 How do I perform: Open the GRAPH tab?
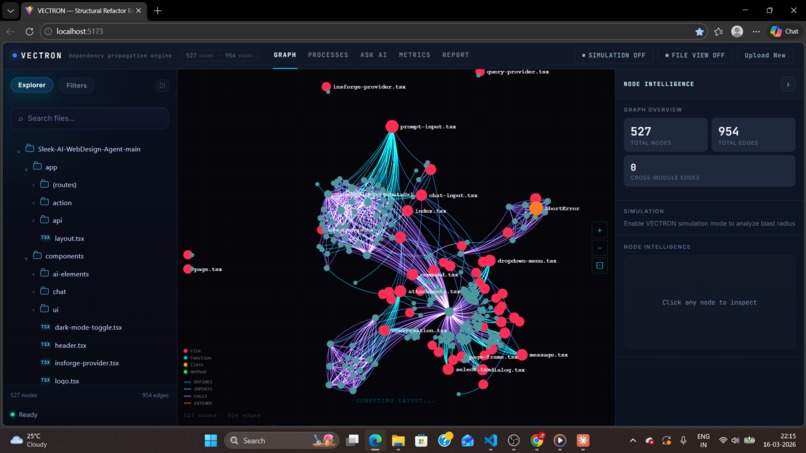(285, 55)
